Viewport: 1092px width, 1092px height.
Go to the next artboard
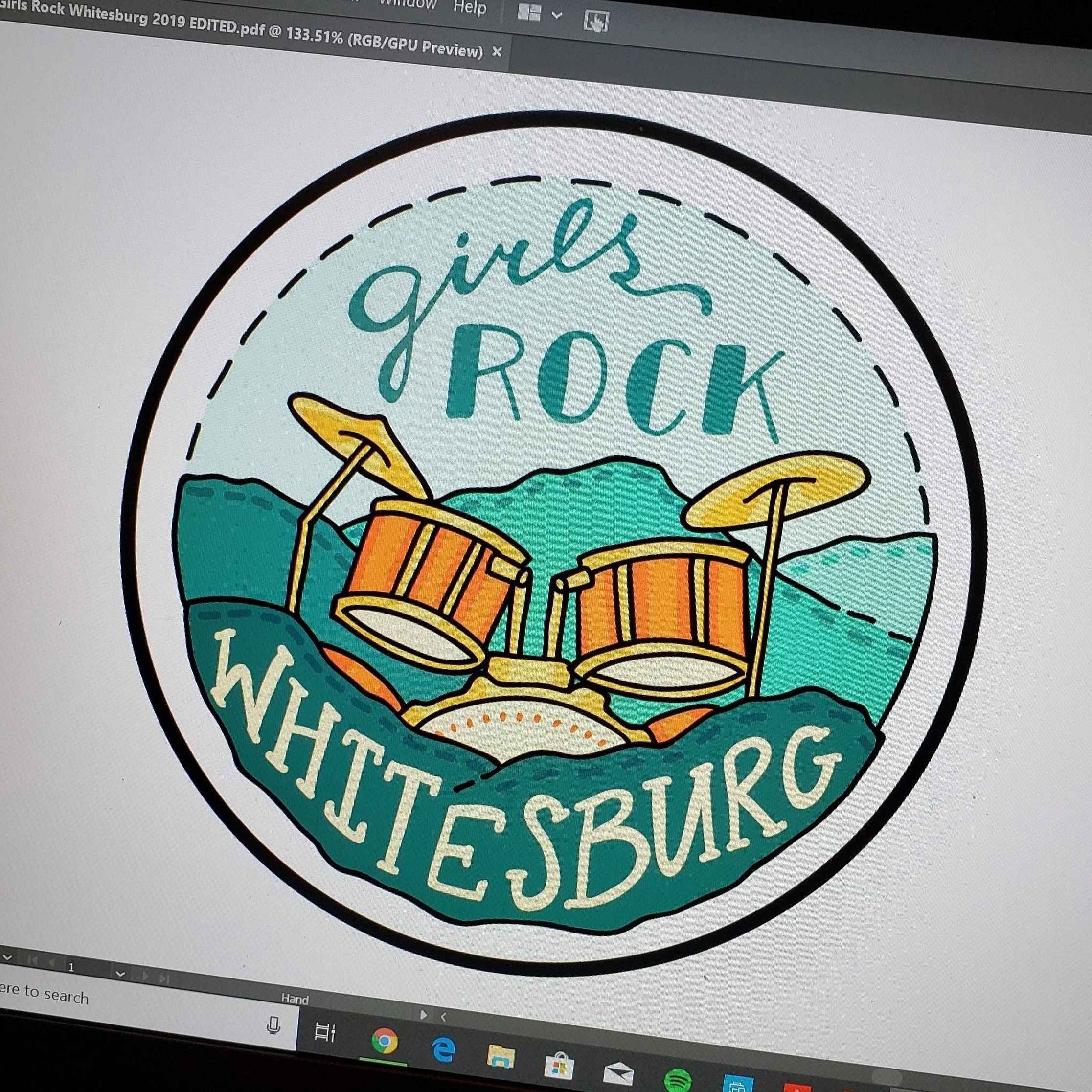click(145, 976)
